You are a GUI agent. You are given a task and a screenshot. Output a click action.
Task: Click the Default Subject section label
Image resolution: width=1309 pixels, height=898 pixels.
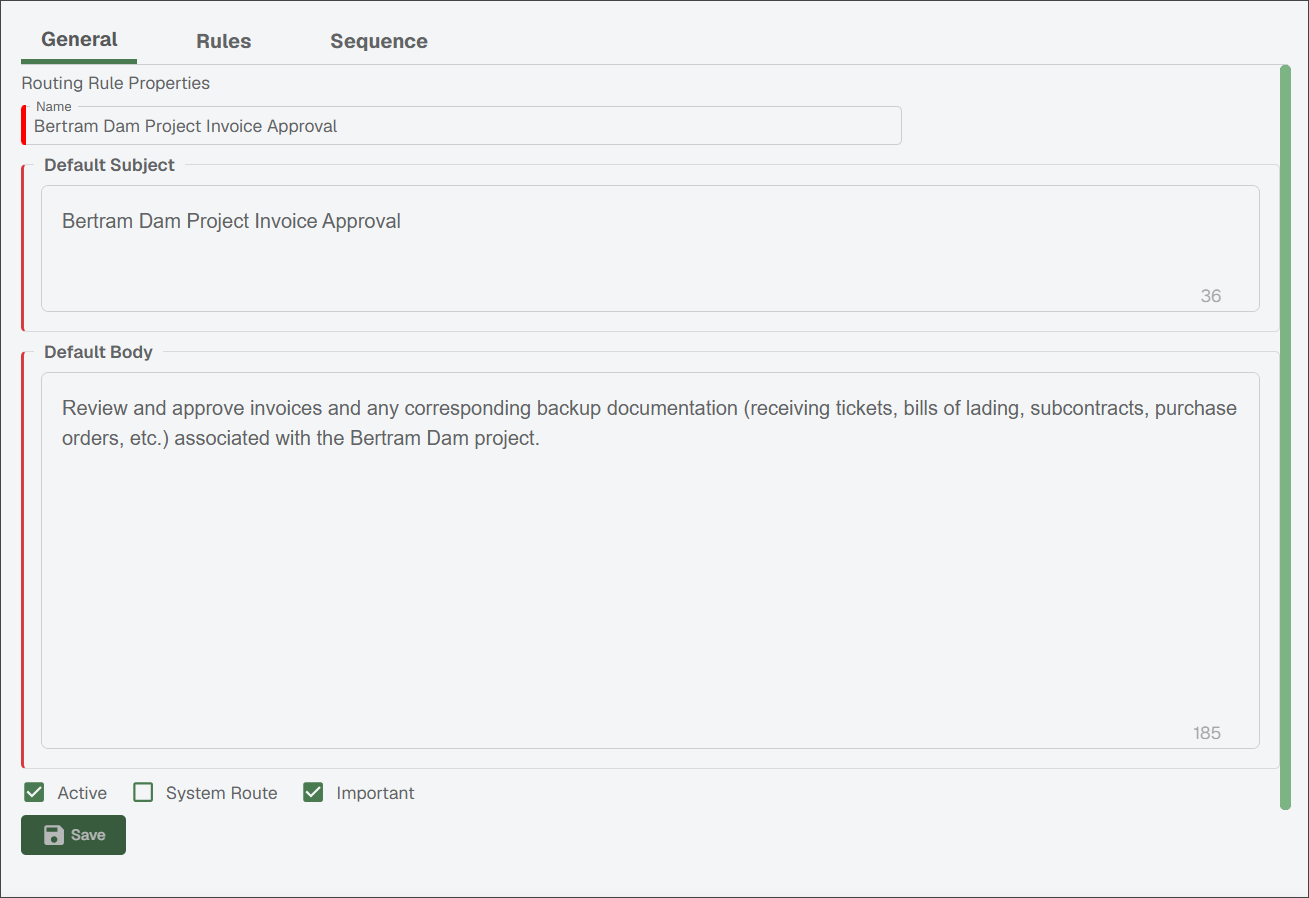(109, 165)
